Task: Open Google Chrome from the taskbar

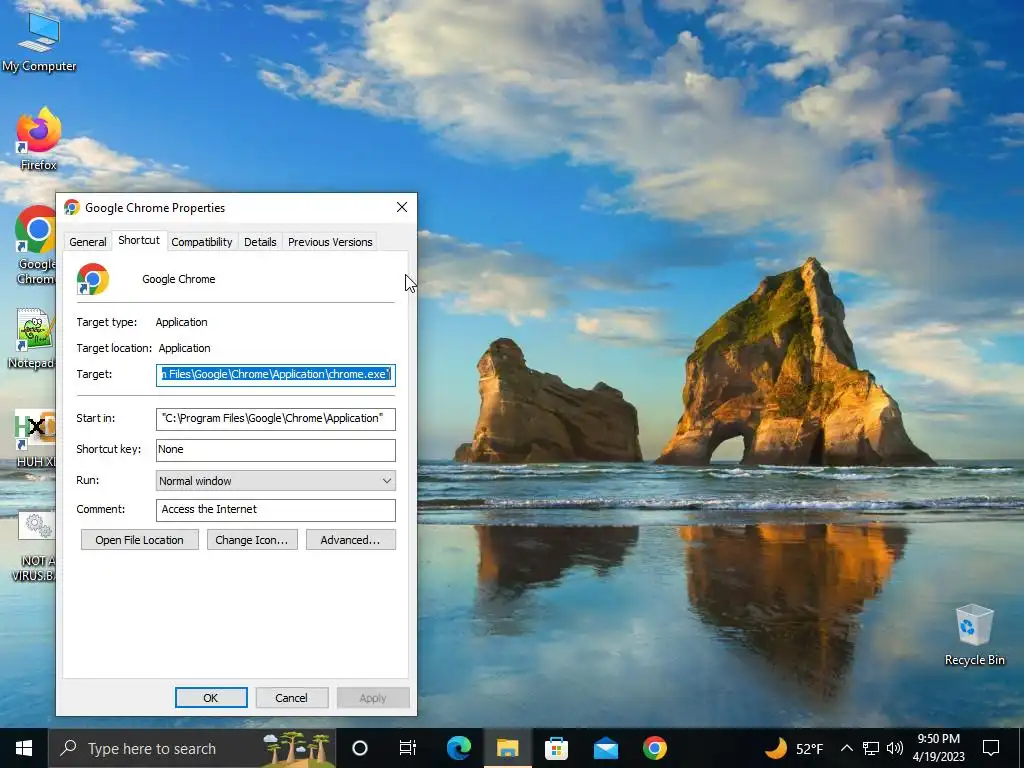Action: click(654, 748)
